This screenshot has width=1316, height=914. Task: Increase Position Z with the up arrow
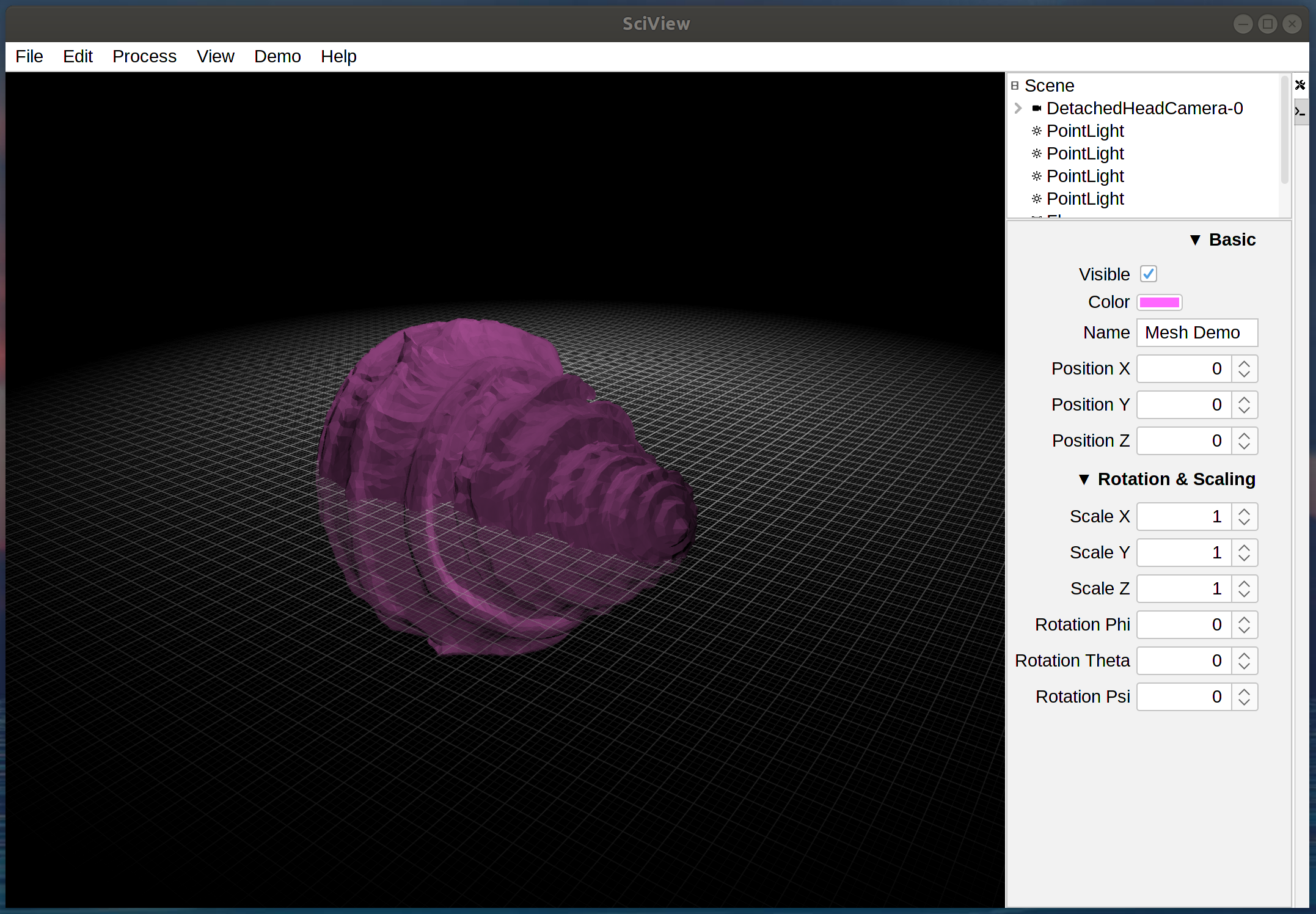click(1245, 434)
